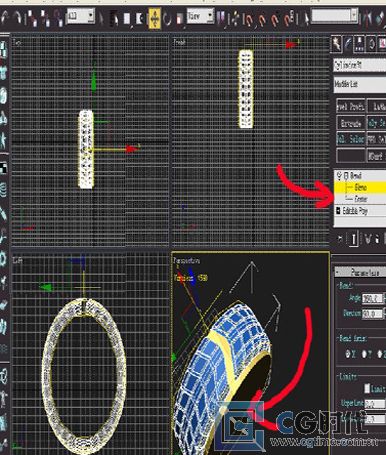This screenshot has width=386, height=455.
Task: Switch to the Display command panel tab
Action: click(382, 44)
